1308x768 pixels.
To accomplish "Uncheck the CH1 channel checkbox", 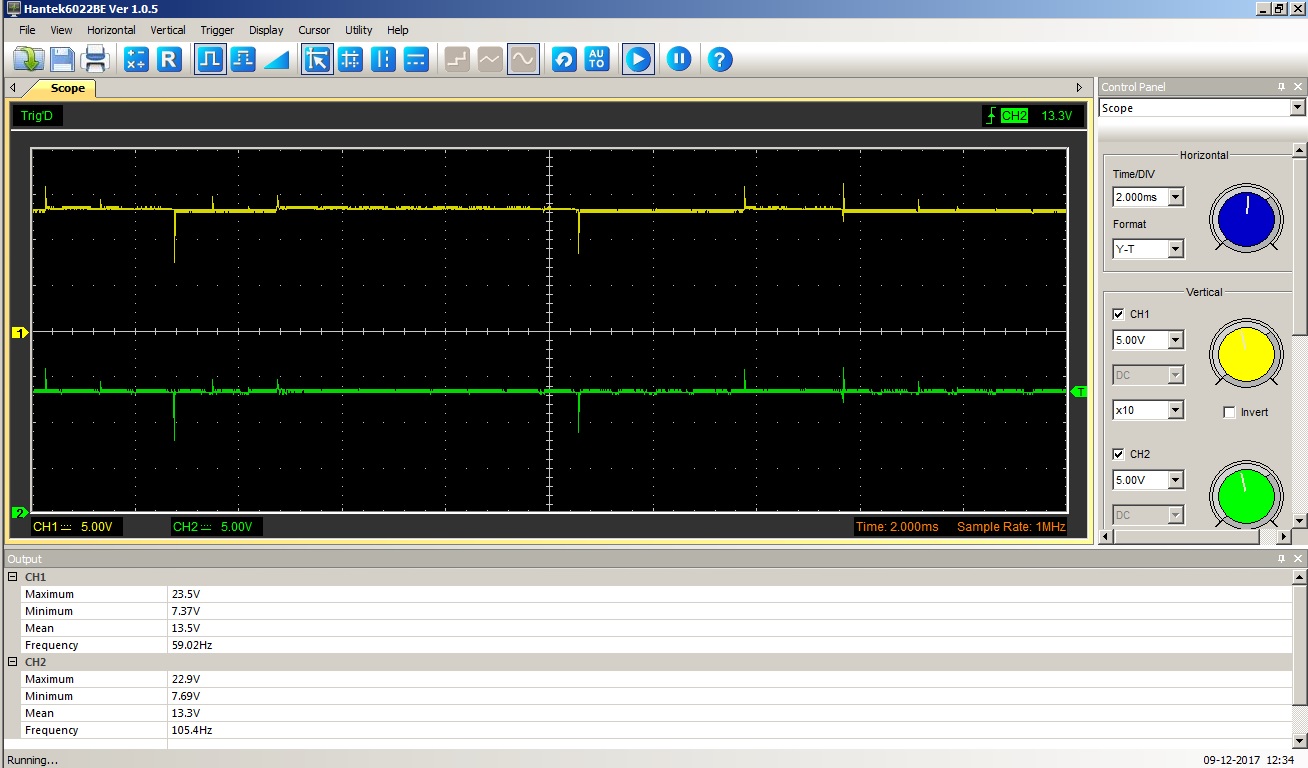I will click(1118, 314).
